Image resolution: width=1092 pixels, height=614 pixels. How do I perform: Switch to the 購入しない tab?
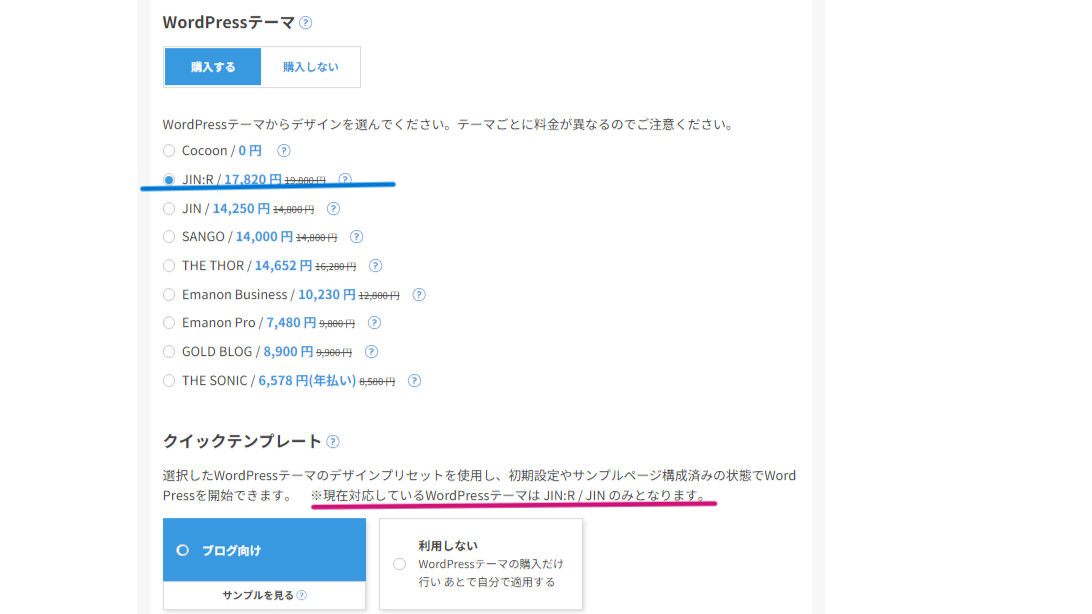coord(311,67)
